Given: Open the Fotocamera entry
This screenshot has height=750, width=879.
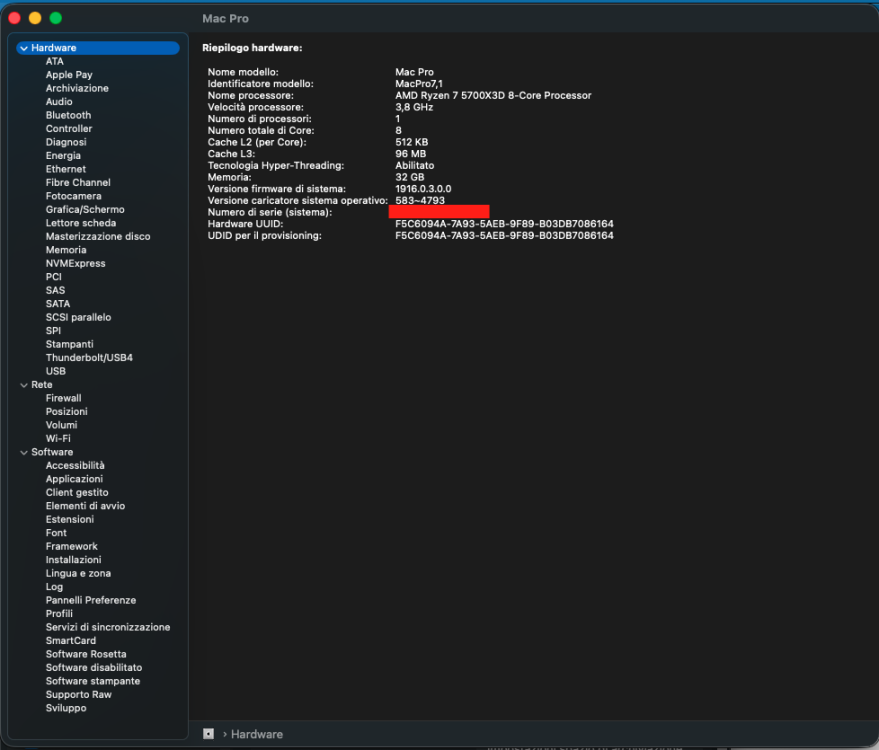Looking at the screenshot, I should (x=73, y=196).
